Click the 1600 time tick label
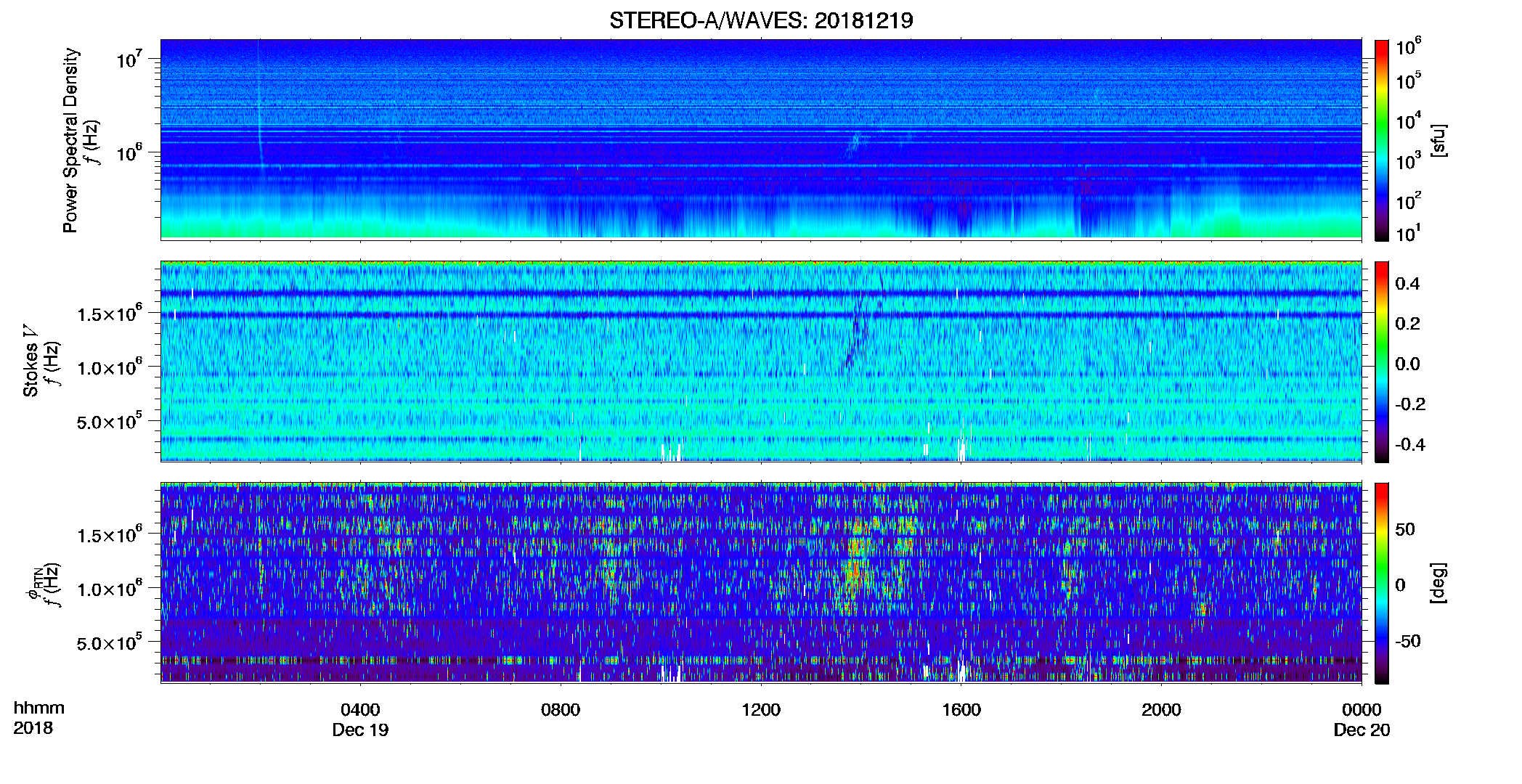The width and height of the screenshot is (1522, 784). point(961,709)
